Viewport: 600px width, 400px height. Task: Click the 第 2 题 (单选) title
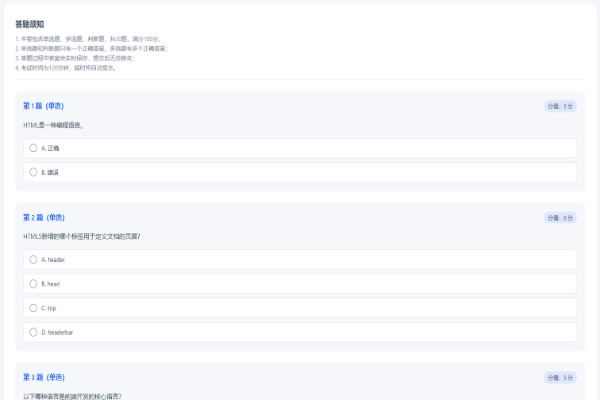(44, 217)
